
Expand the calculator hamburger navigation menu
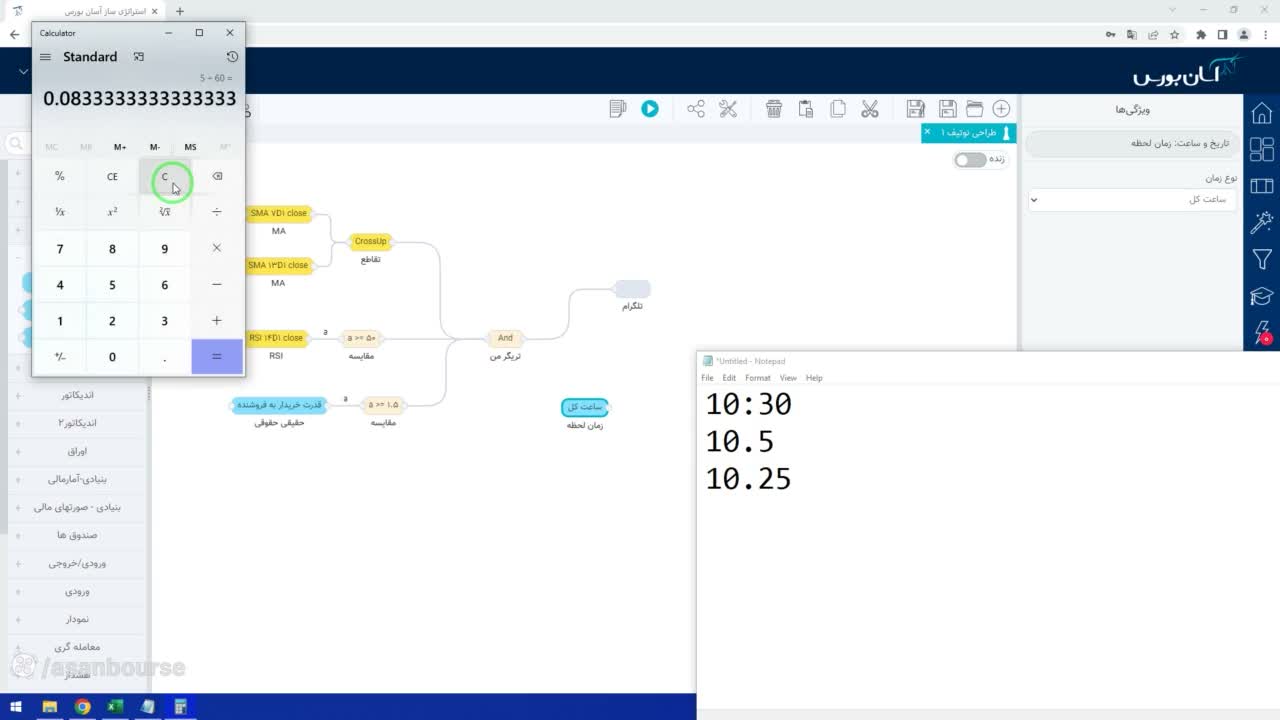click(x=45, y=57)
